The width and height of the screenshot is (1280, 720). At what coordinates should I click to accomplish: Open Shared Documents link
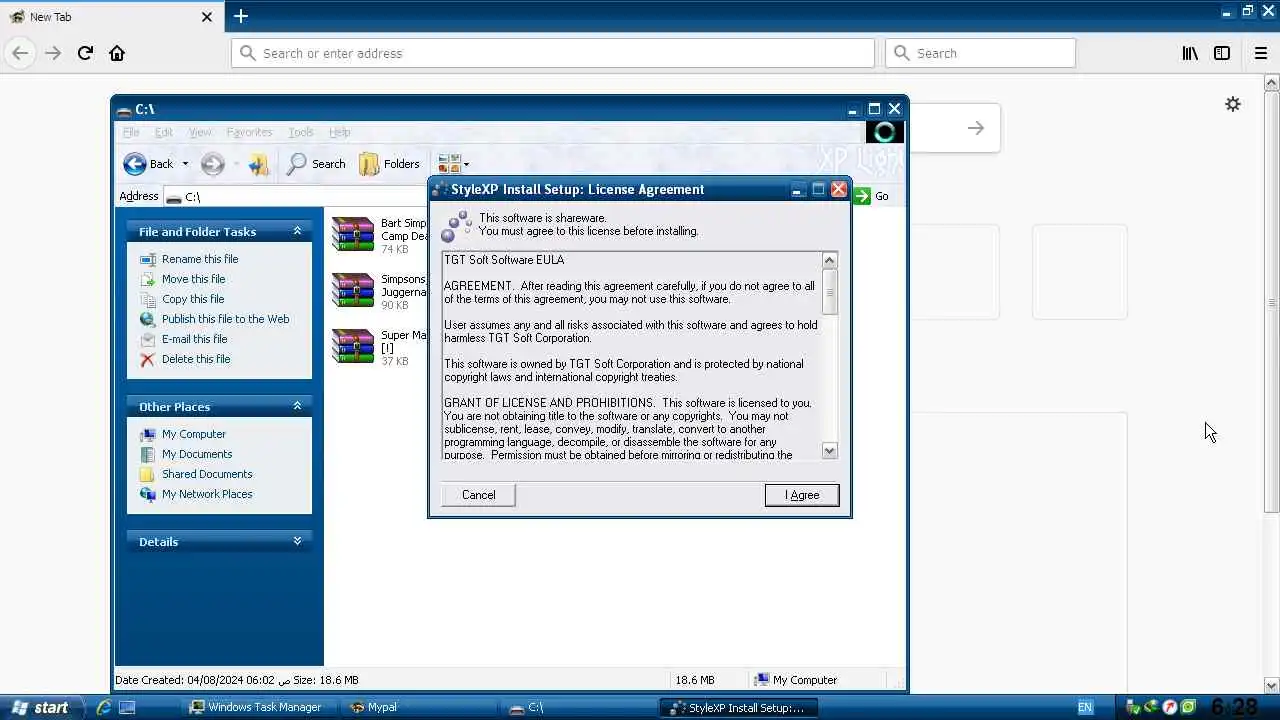point(207,474)
